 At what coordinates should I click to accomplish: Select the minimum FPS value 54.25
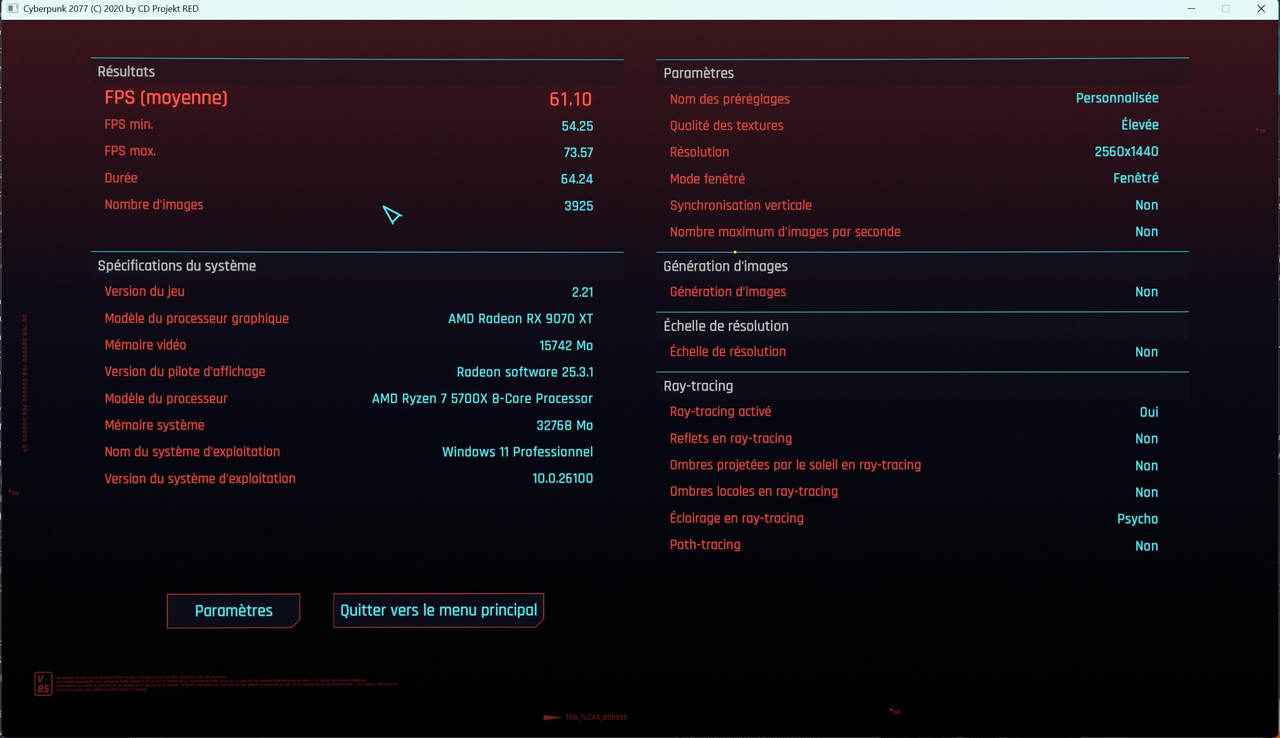(577, 126)
